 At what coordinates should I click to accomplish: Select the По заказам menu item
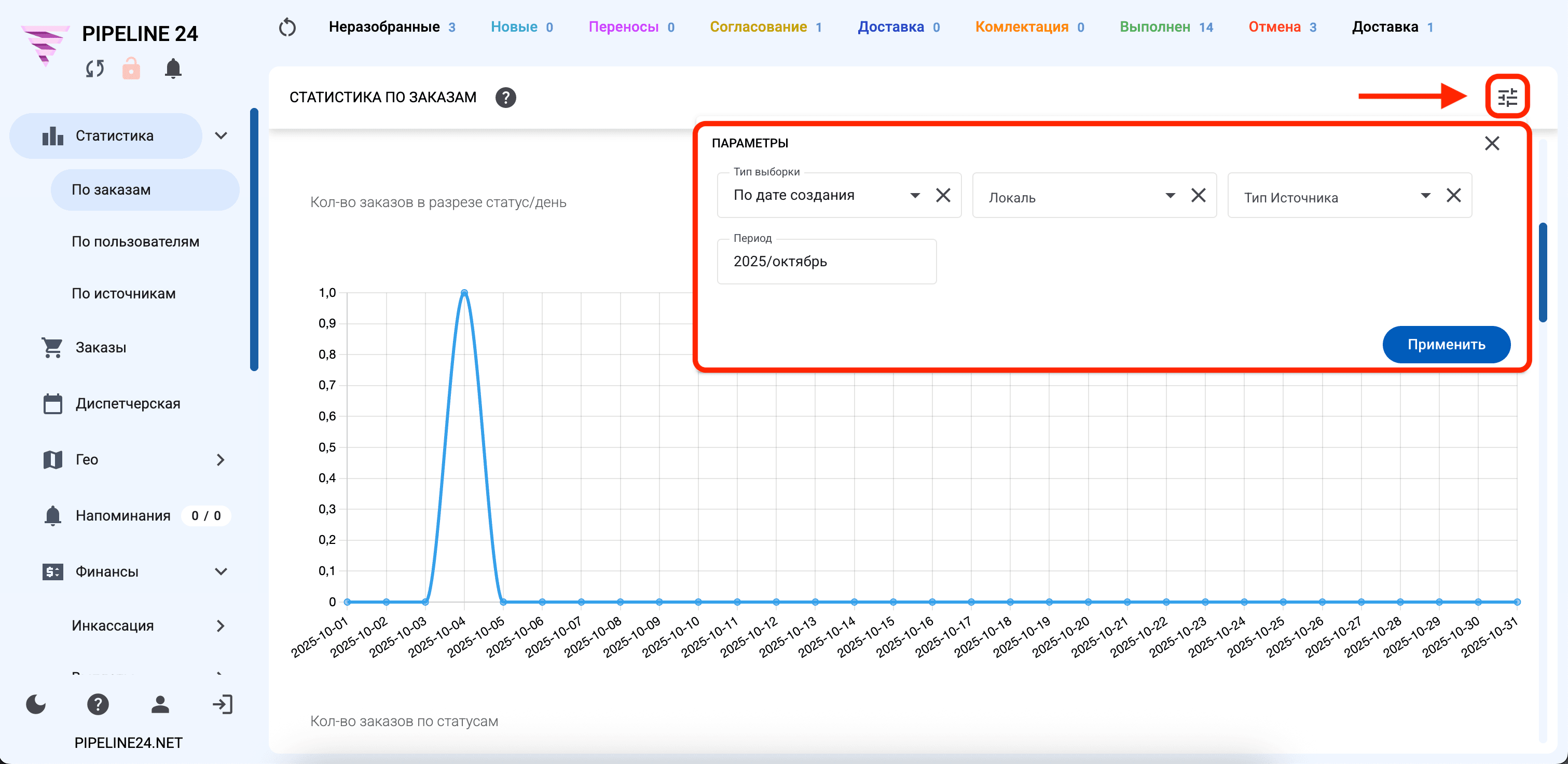pos(145,190)
